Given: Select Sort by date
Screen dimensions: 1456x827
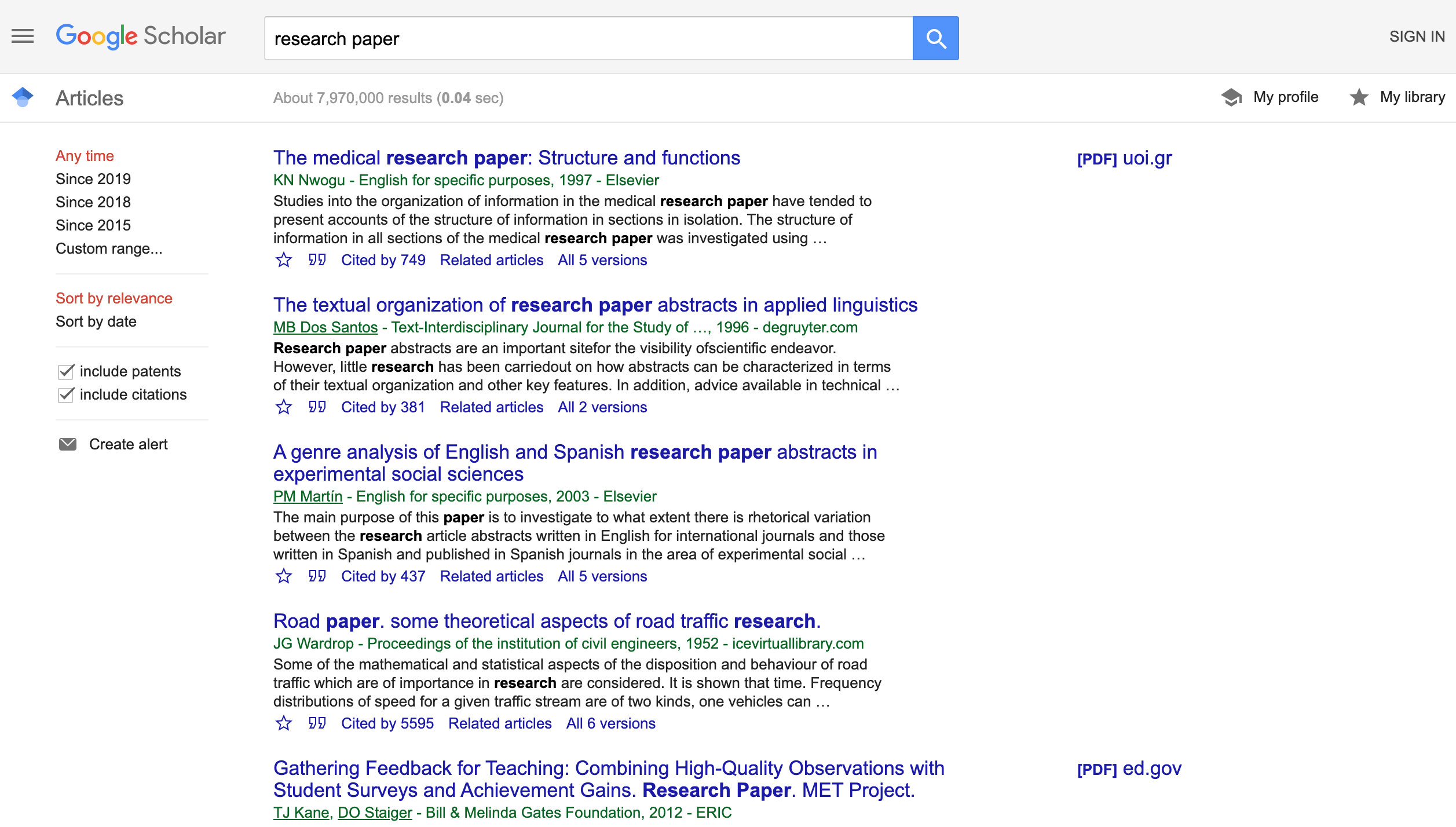Looking at the screenshot, I should [96, 321].
